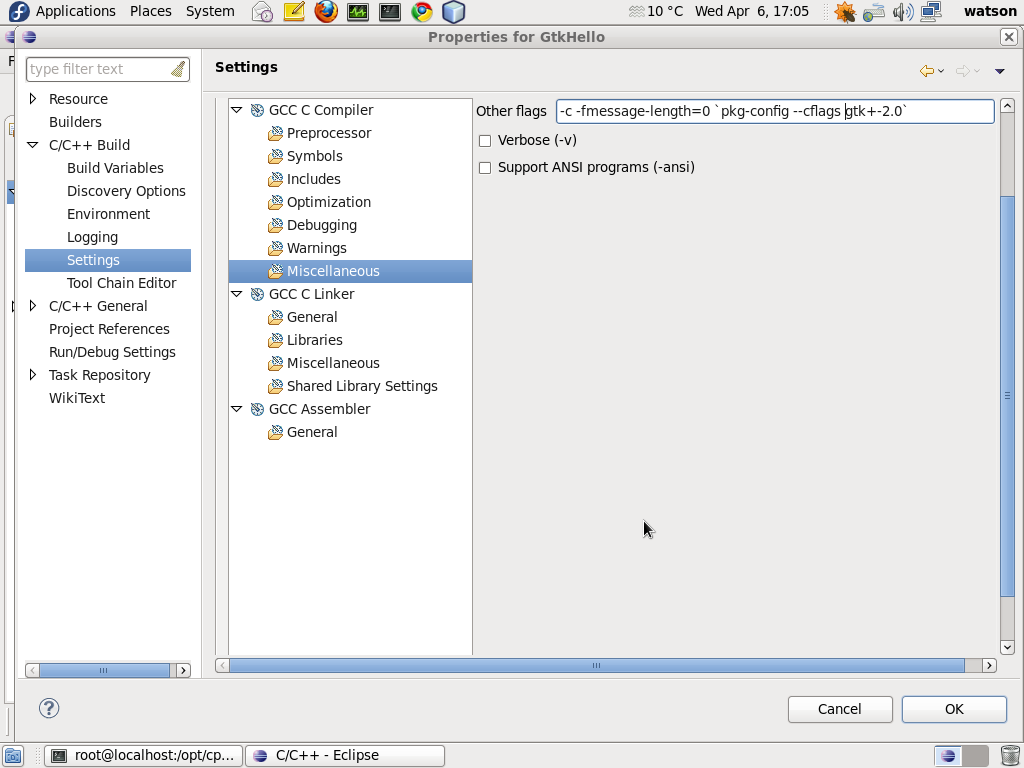Enable Verbose (-v) checkbox
The height and width of the screenshot is (768, 1024).
(x=485, y=141)
